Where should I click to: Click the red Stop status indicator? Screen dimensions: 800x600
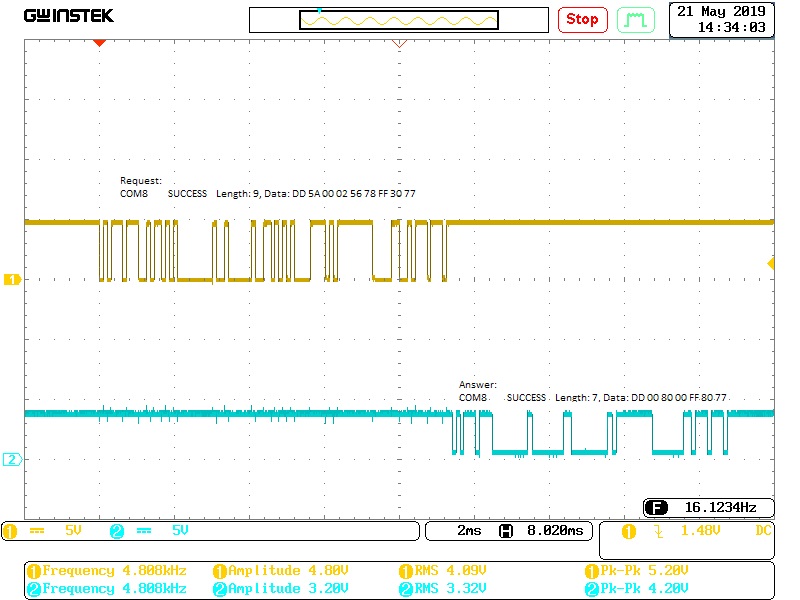pos(582,19)
